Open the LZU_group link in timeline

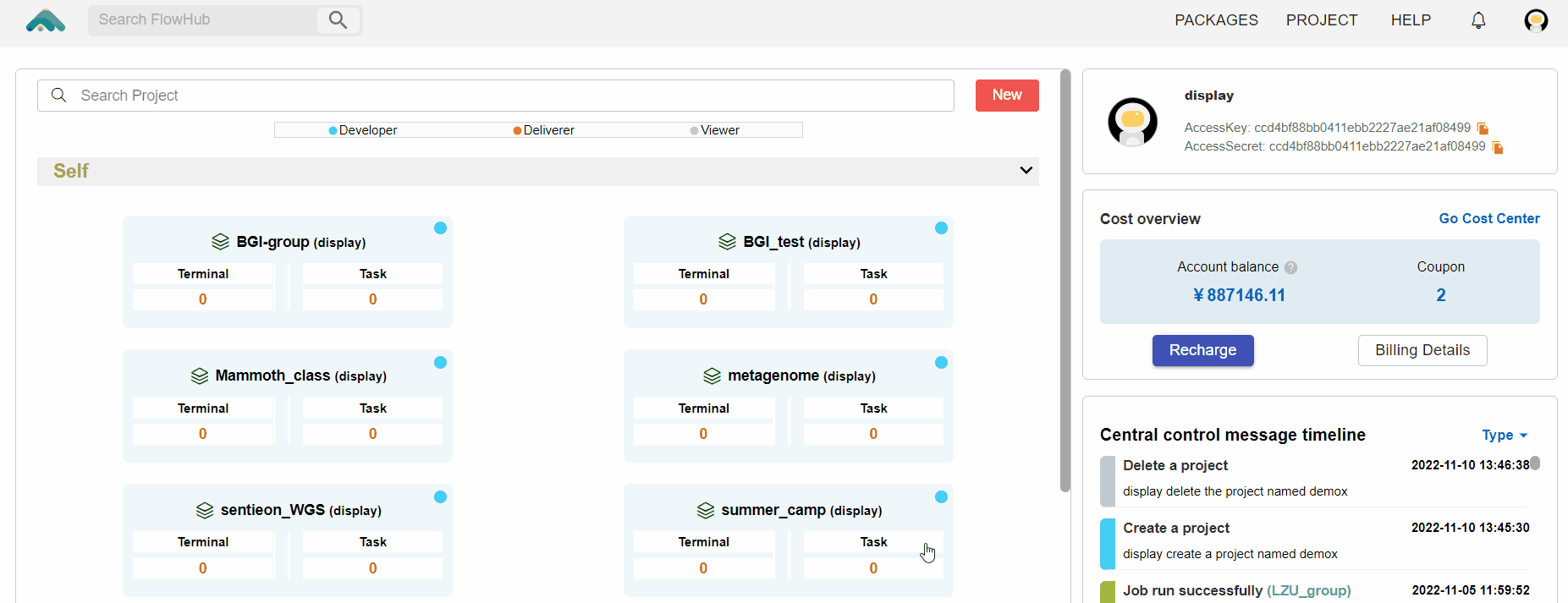pyautogui.click(x=1309, y=590)
